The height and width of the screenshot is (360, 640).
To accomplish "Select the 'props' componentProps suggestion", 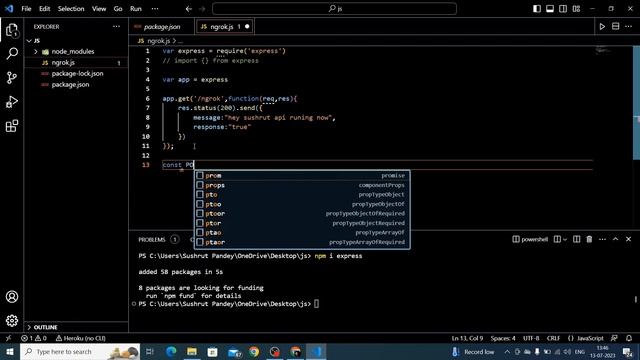I will (x=302, y=185).
